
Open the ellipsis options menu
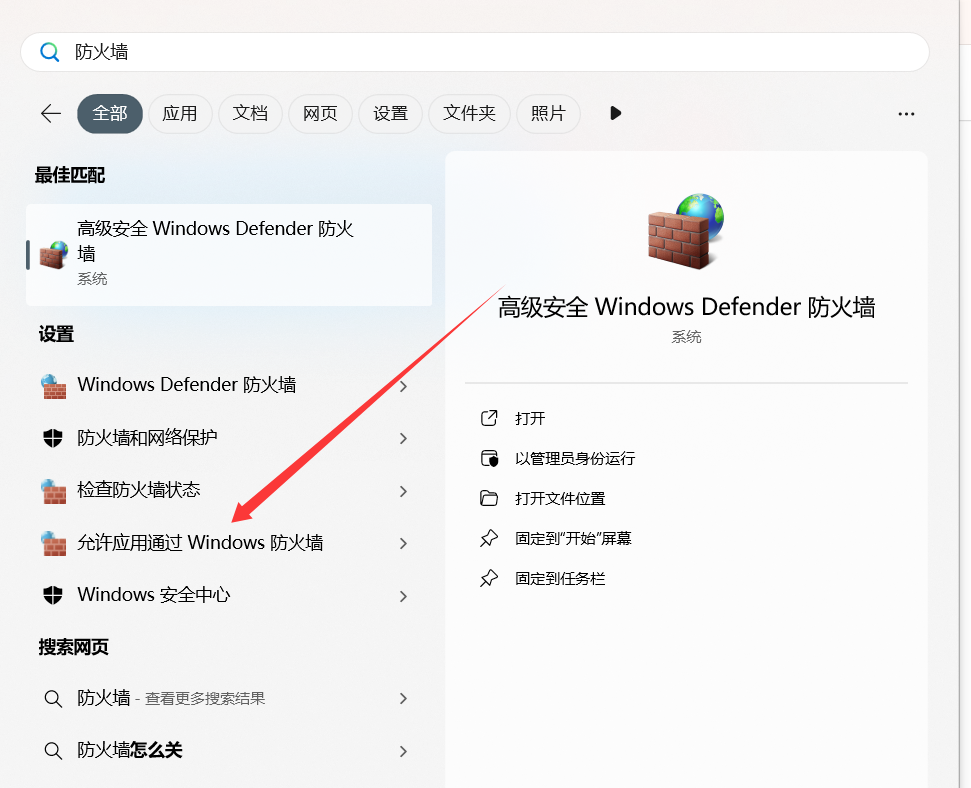pos(906,114)
